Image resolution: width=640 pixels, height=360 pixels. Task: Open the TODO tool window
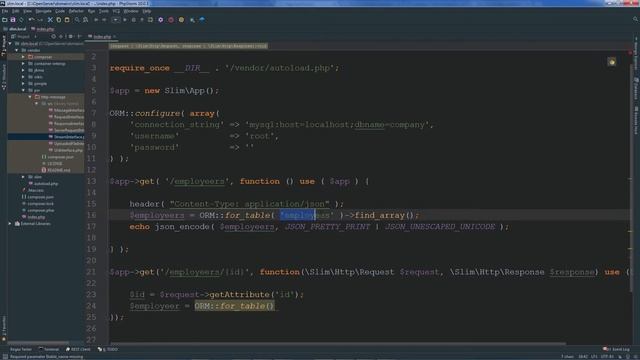[x=108, y=349]
